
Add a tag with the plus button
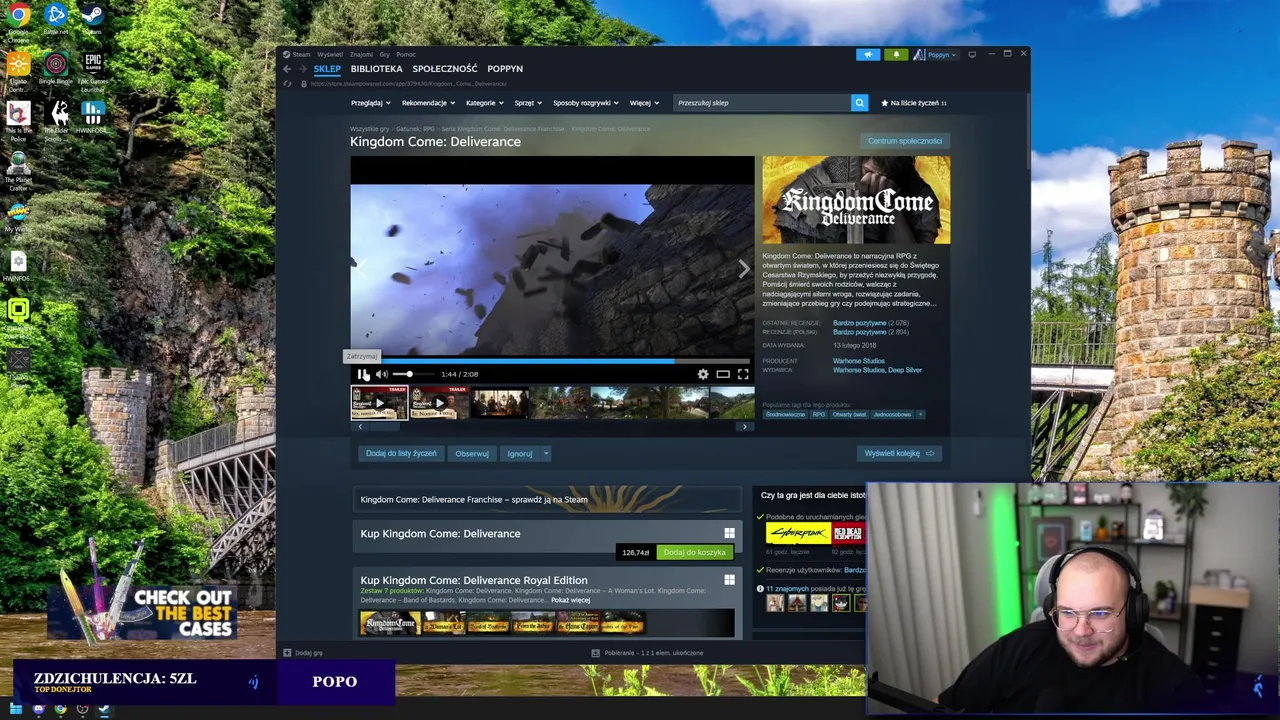pyautogui.click(x=920, y=414)
